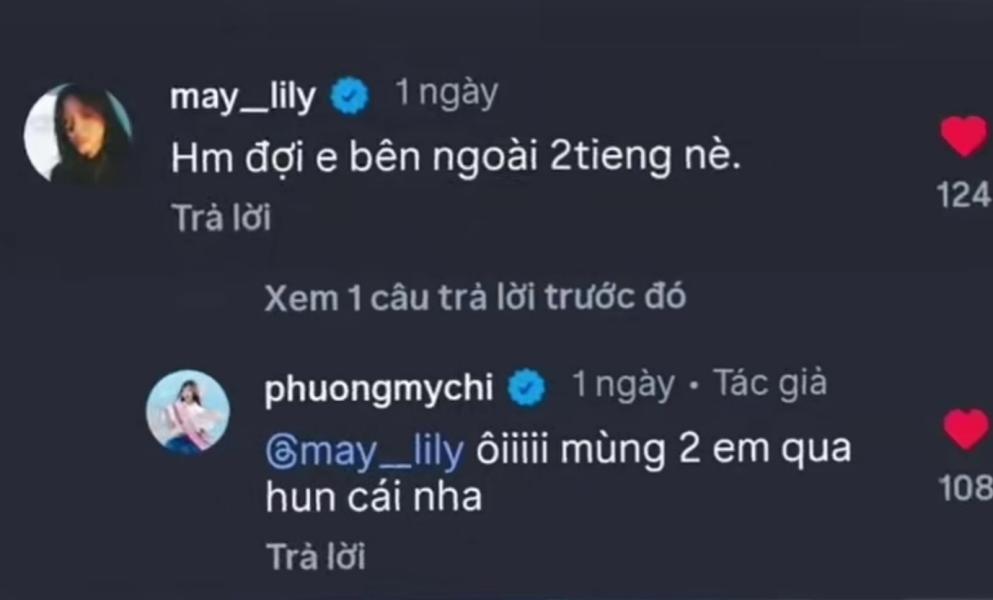Click "Trả lời" under may__lily's comment
The image size is (993, 600).
pos(221,218)
